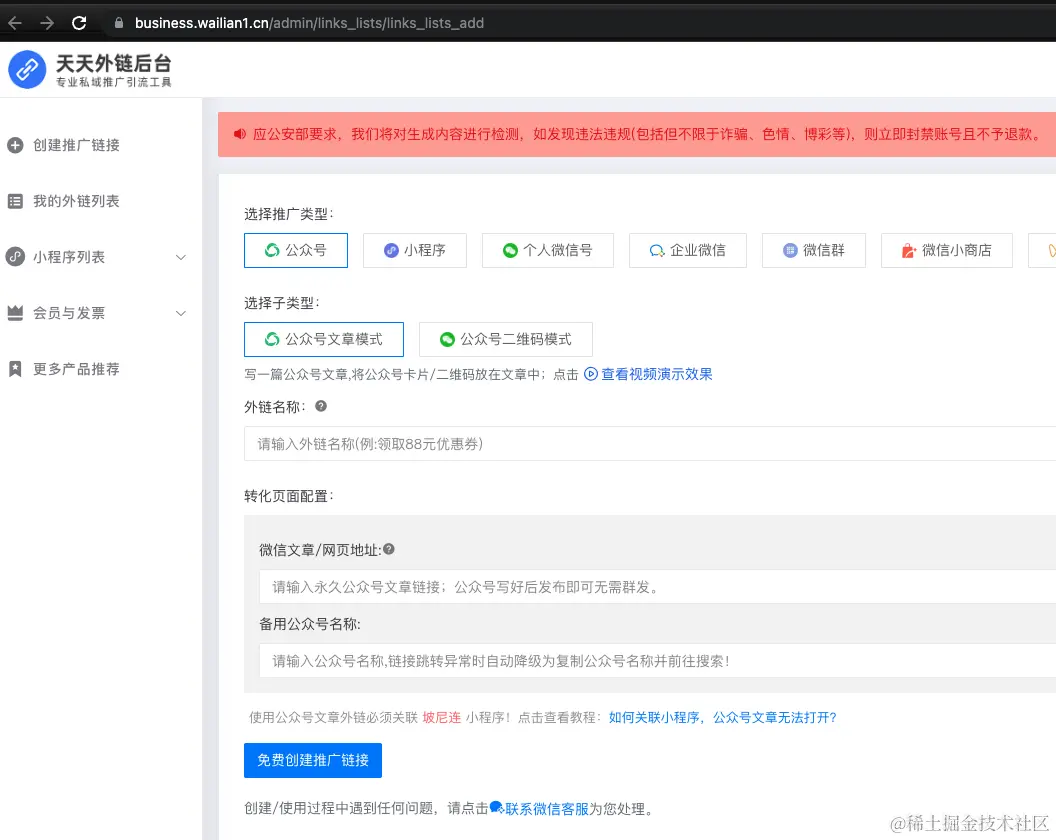Click the crown icon beside 会员与发票
The height and width of the screenshot is (840, 1056).
15,313
